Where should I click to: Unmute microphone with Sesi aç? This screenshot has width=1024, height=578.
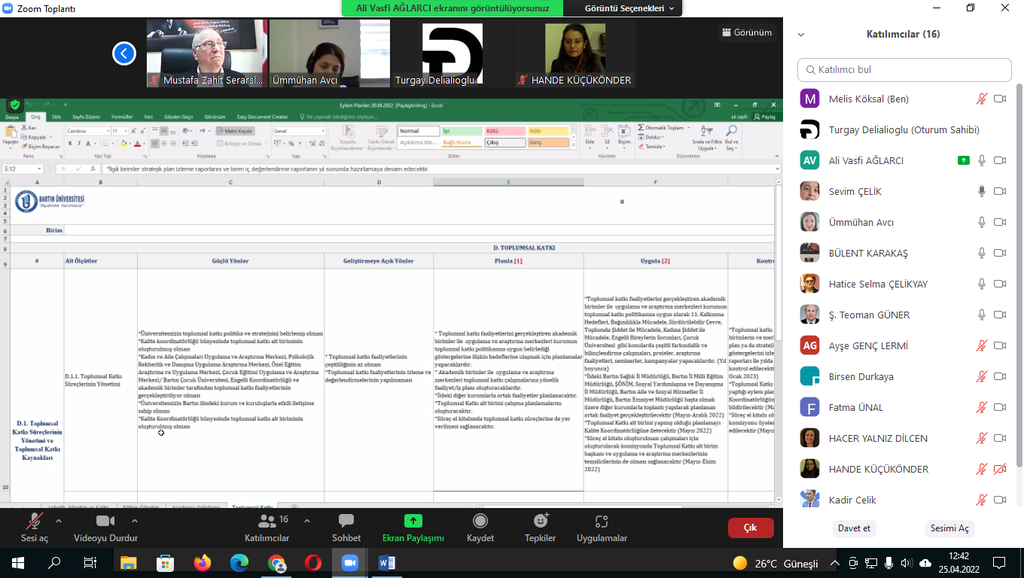coord(34,521)
